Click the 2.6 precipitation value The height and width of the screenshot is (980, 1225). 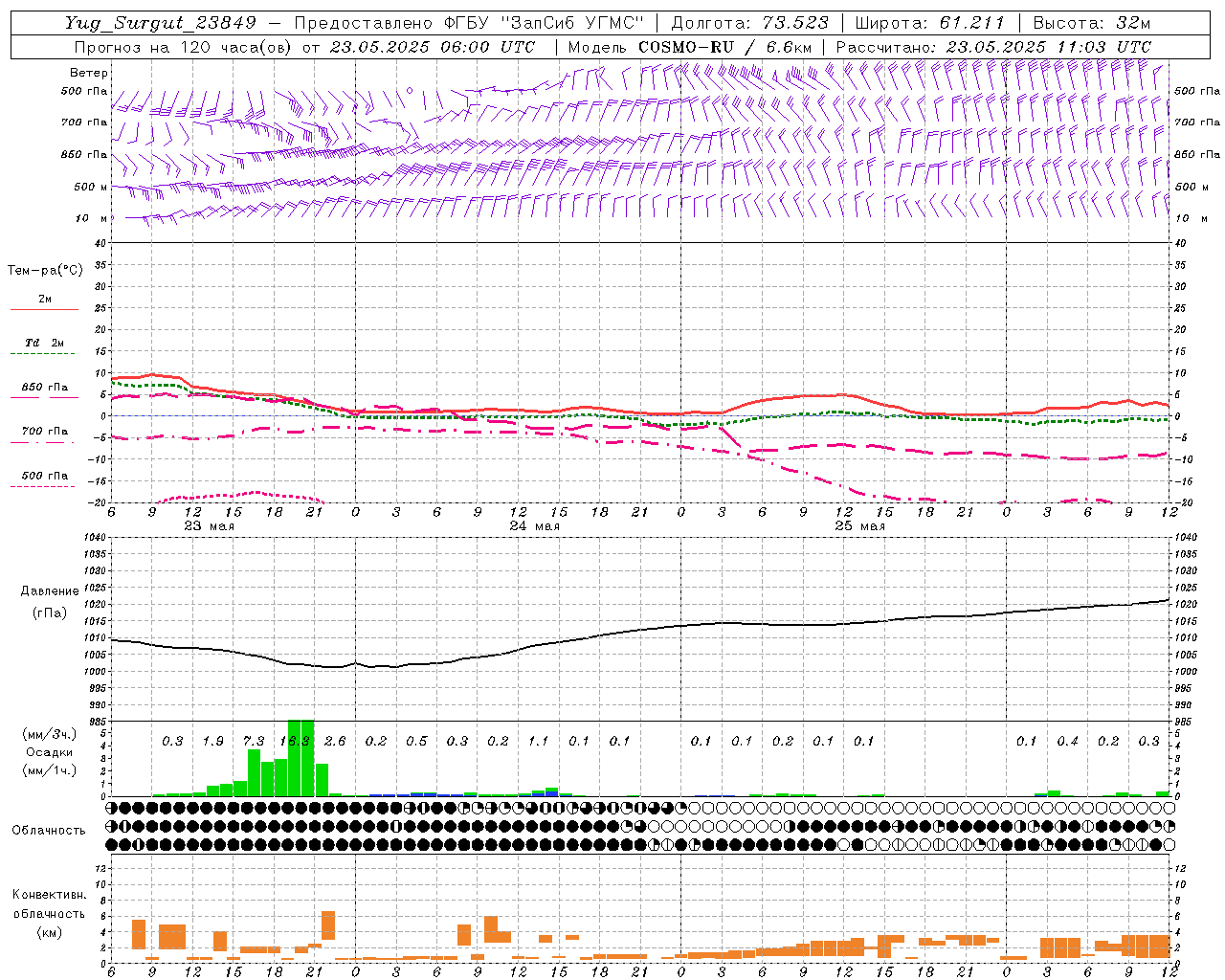[x=335, y=742]
